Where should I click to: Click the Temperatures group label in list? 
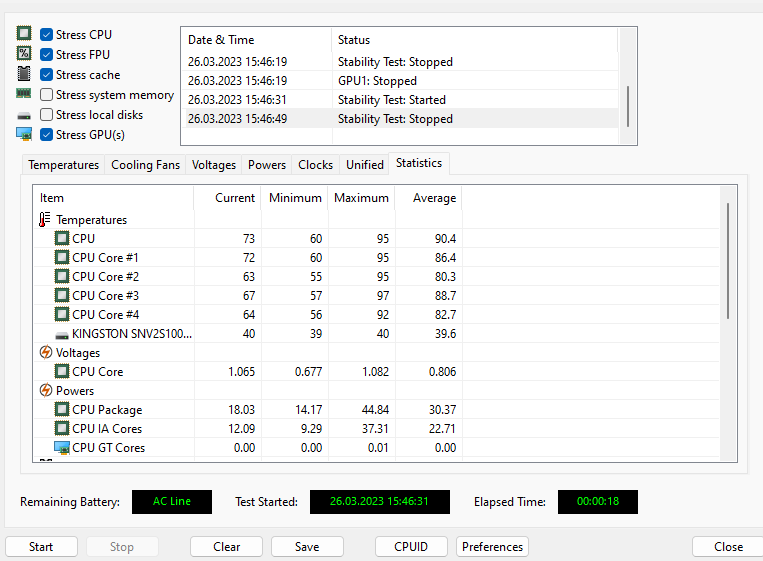(91, 220)
